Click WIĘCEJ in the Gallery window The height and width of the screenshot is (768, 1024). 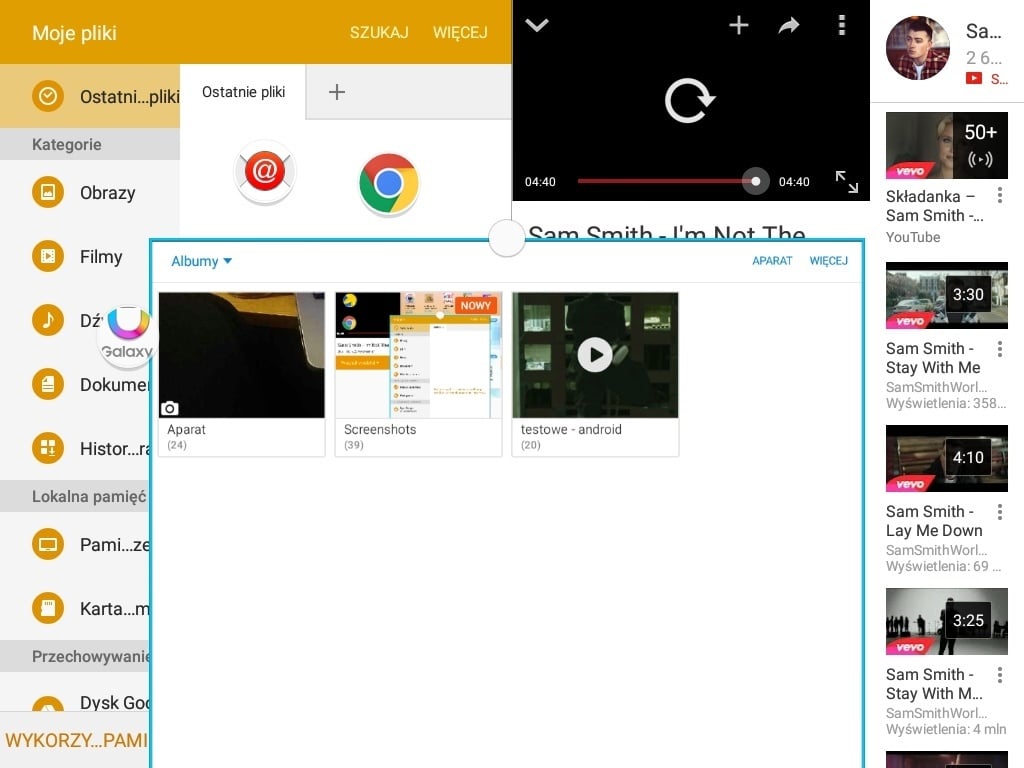coord(828,261)
